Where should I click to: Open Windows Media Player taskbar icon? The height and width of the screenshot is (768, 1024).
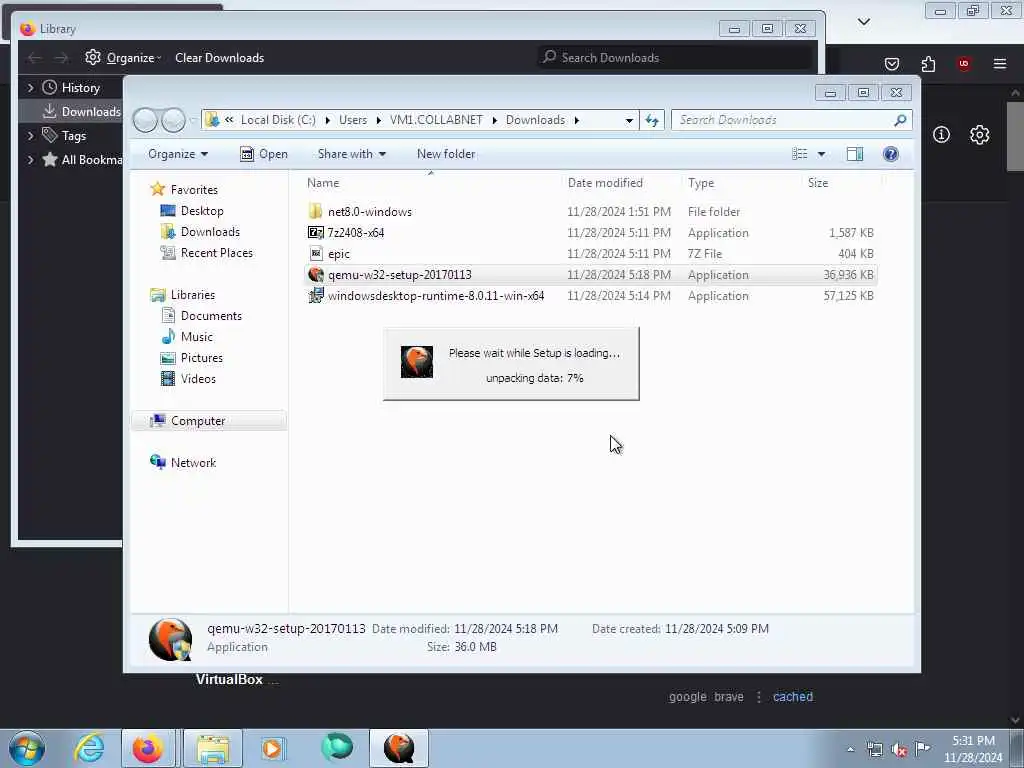point(272,748)
